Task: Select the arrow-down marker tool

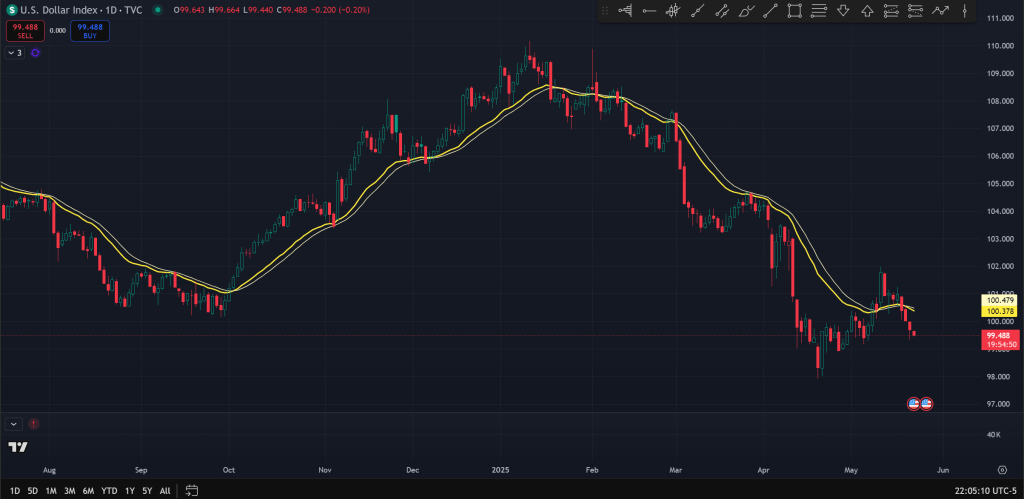Action: (x=843, y=11)
